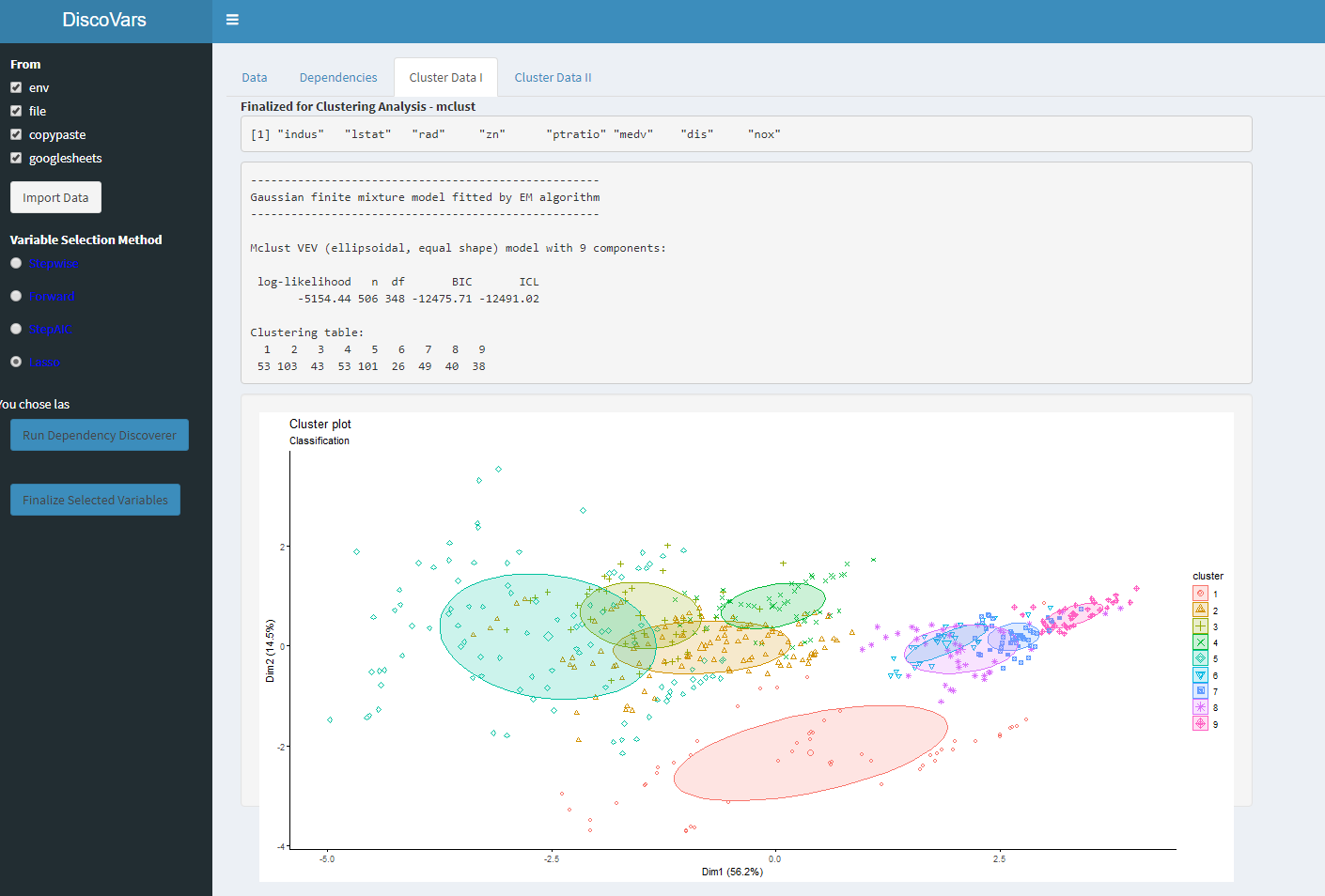Click the cluster 5 diamond legend icon
1325x896 pixels.
click(x=1200, y=658)
